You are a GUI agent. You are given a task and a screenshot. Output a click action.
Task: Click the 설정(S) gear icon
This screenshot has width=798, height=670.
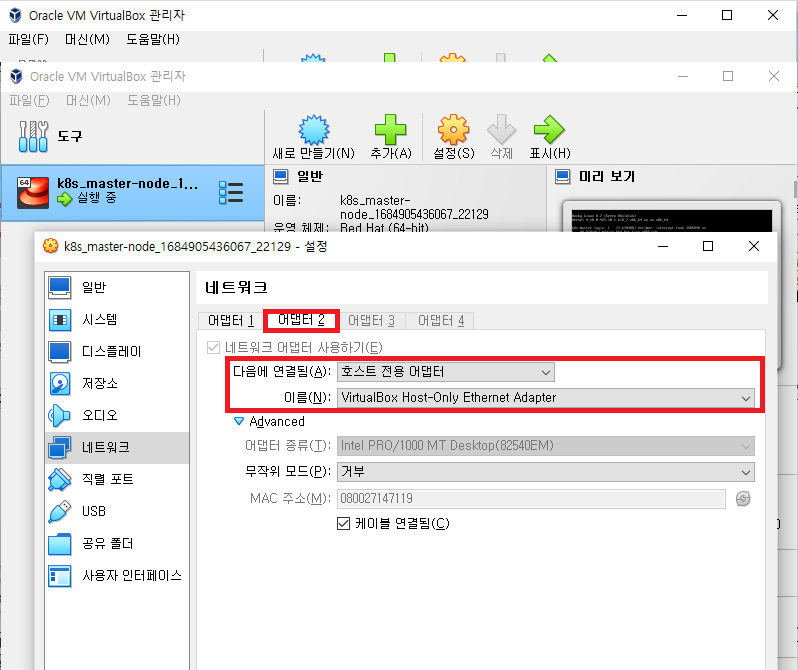pos(453,129)
